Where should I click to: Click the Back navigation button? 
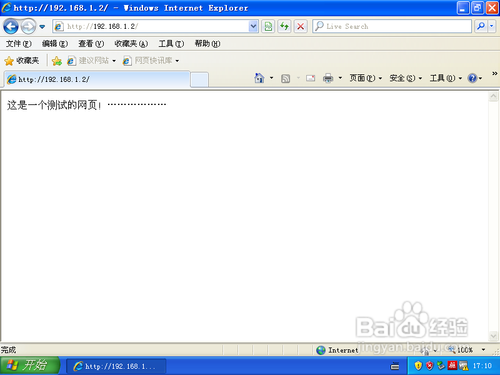[x=11, y=26]
